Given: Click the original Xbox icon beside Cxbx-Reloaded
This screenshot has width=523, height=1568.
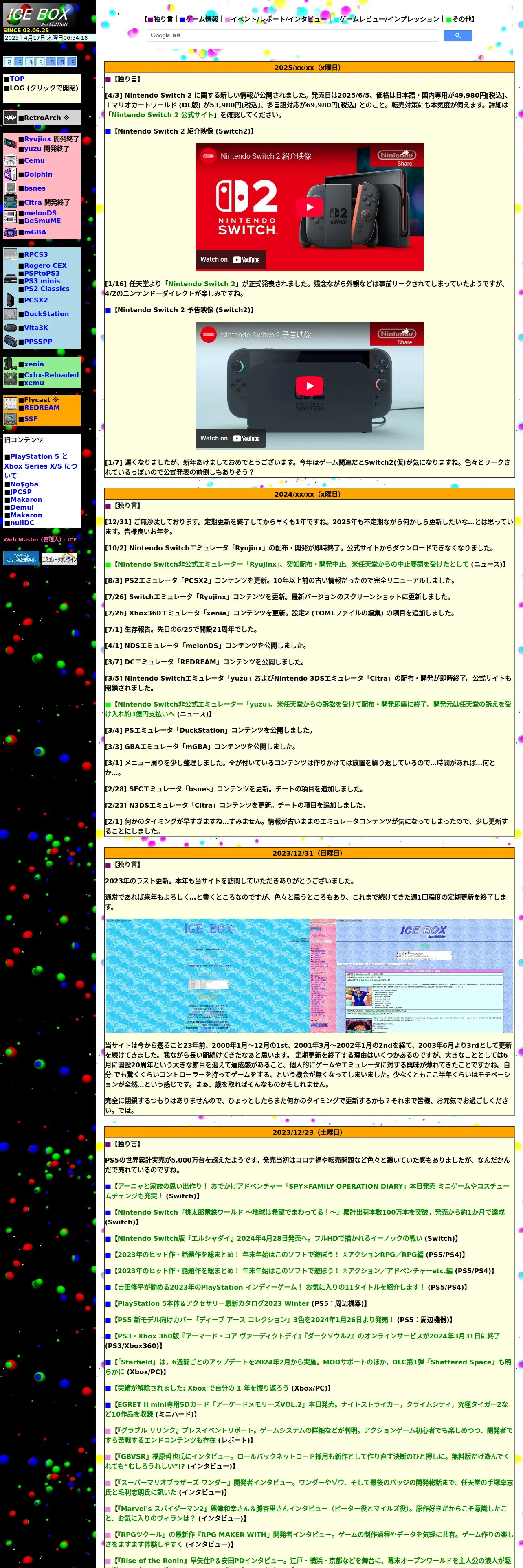Looking at the screenshot, I should 10,379.
